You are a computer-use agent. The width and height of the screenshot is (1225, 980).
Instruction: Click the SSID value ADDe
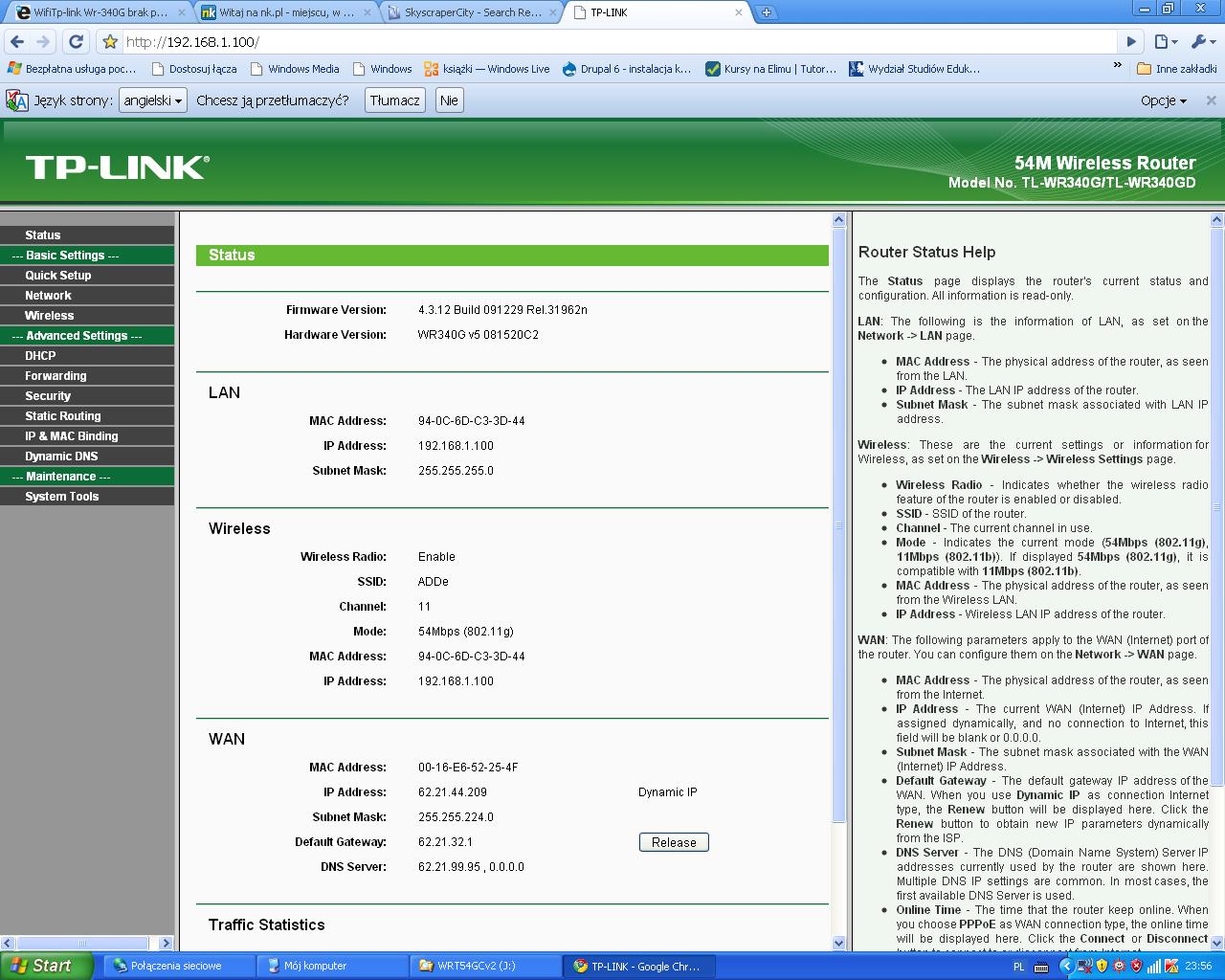pos(434,582)
